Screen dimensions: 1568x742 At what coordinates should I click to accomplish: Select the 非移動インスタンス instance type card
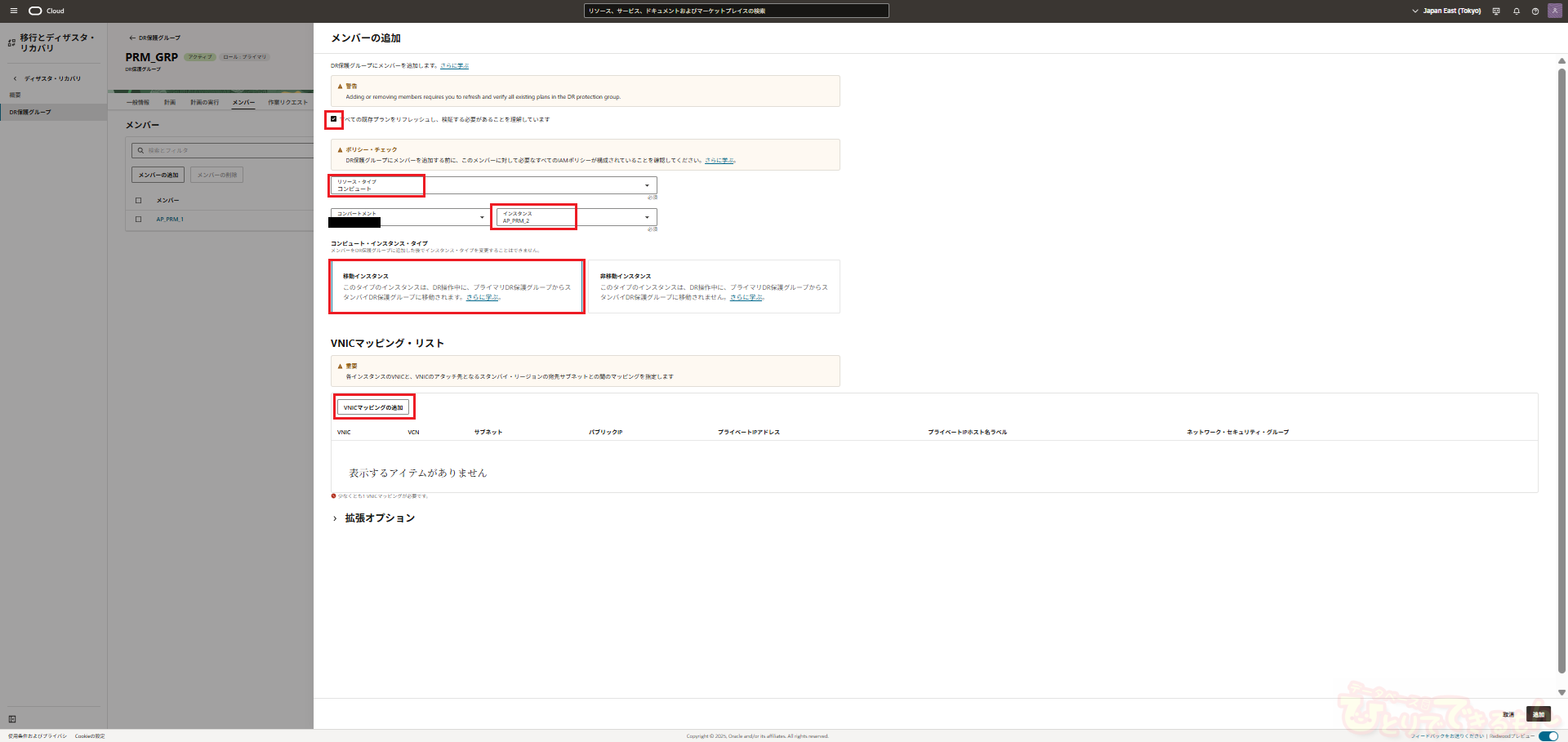(x=713, y=287)
